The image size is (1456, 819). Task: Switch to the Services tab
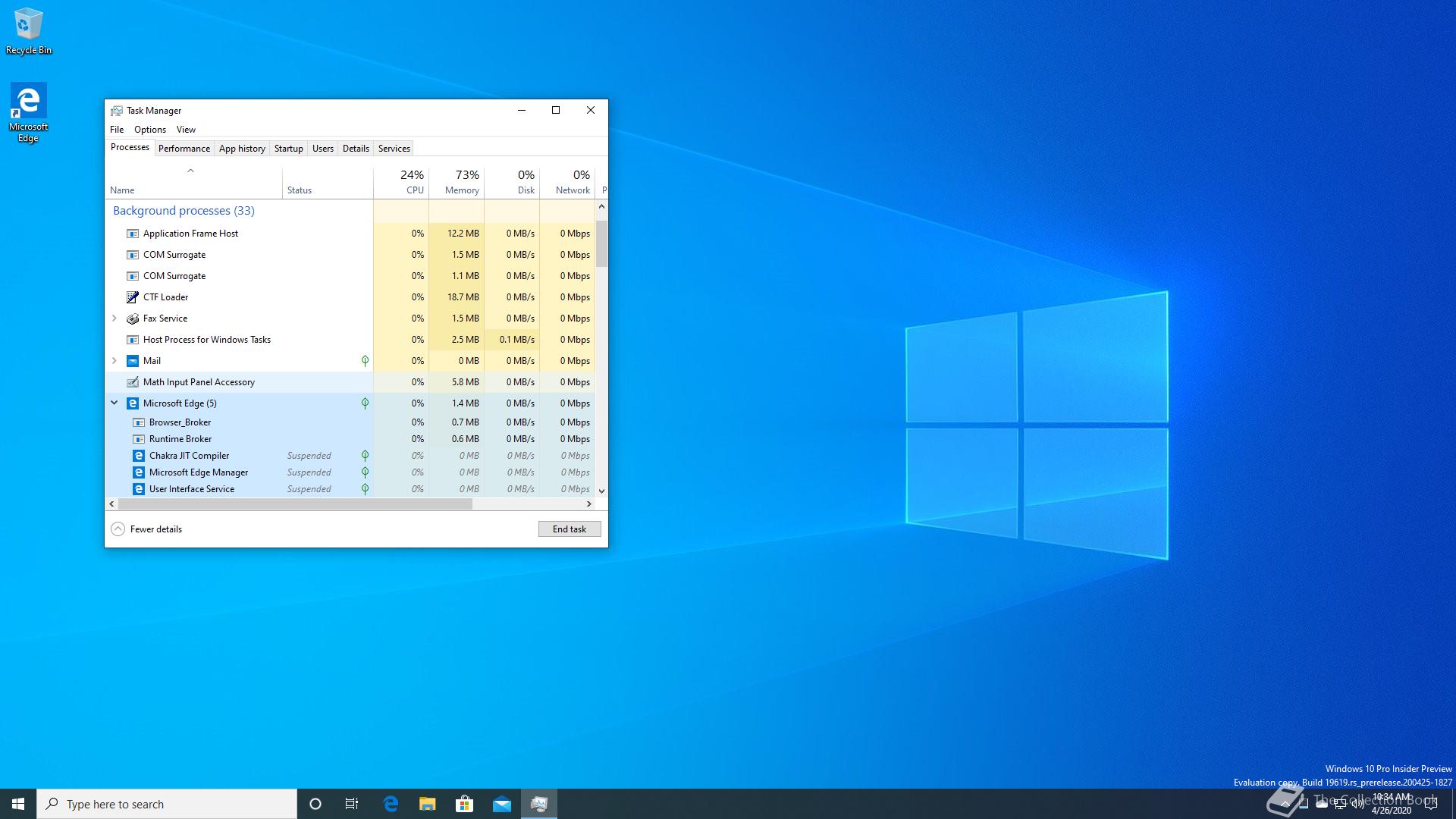pos(394,149)
